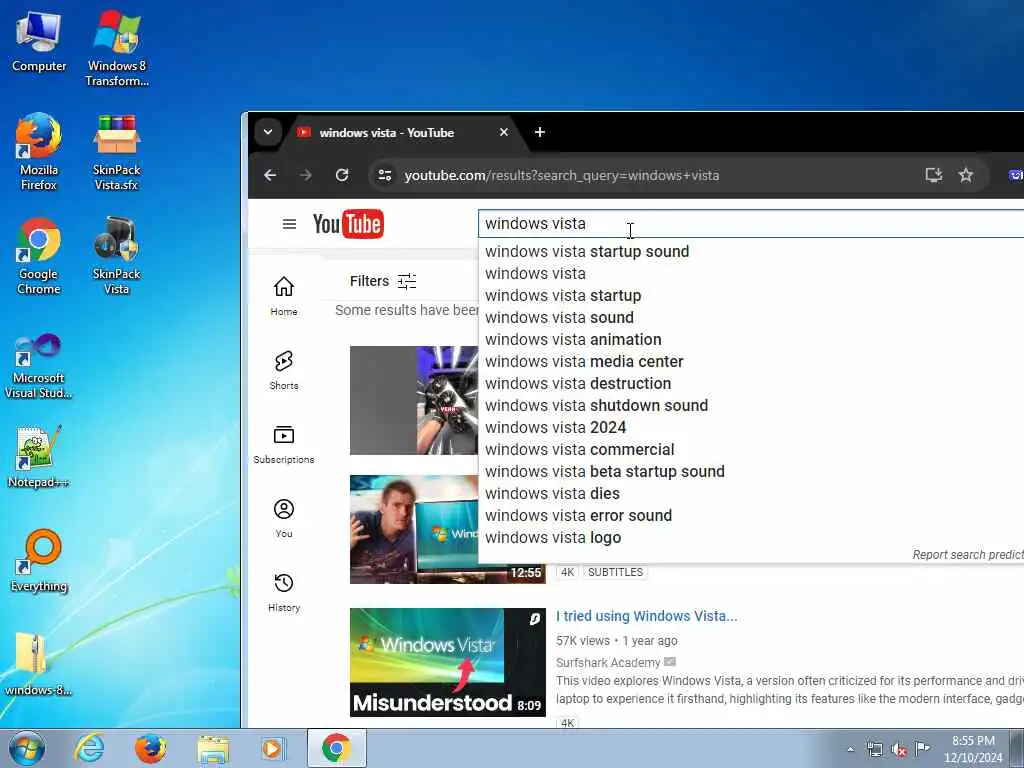Open the SkinPack Vista.sfx archive icon
Screen dimensions: 1024x768
[116, 152]
